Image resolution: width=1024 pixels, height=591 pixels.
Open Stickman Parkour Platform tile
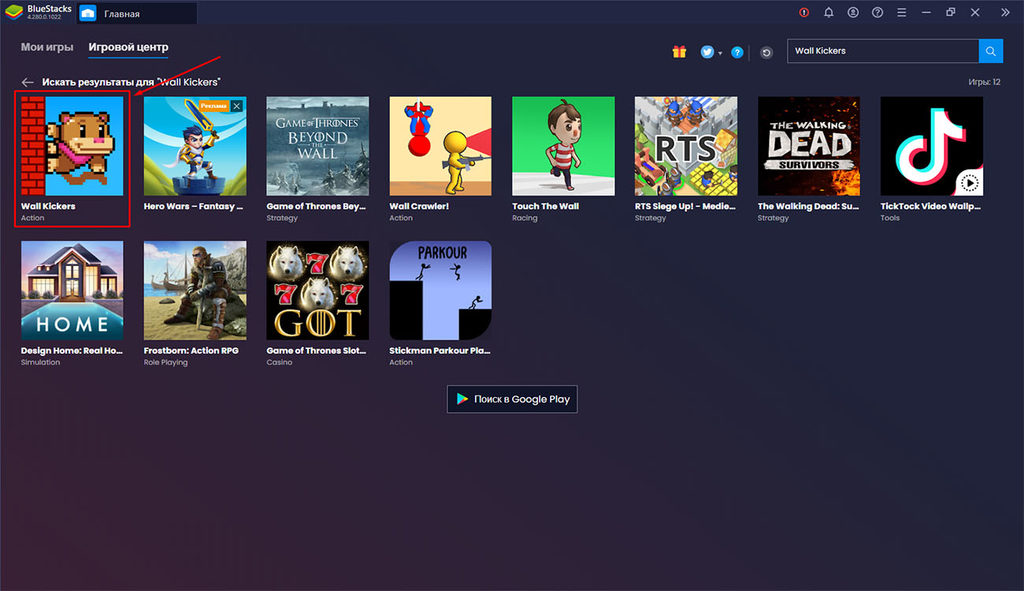tap(440, 290)
